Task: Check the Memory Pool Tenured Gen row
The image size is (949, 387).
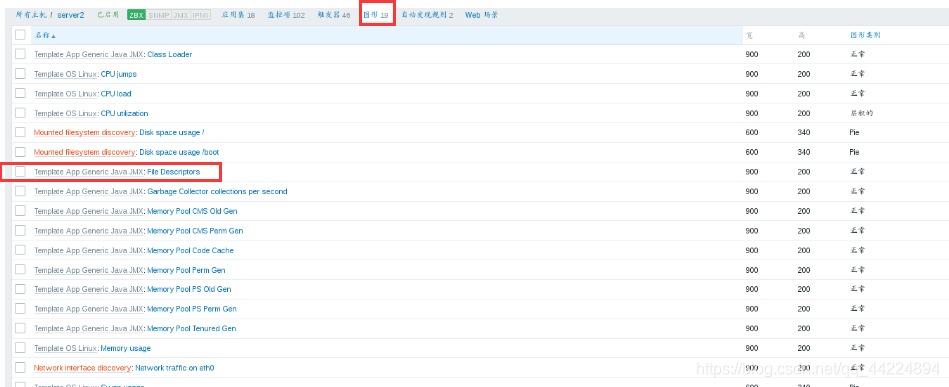Action: tap(21, 328)
